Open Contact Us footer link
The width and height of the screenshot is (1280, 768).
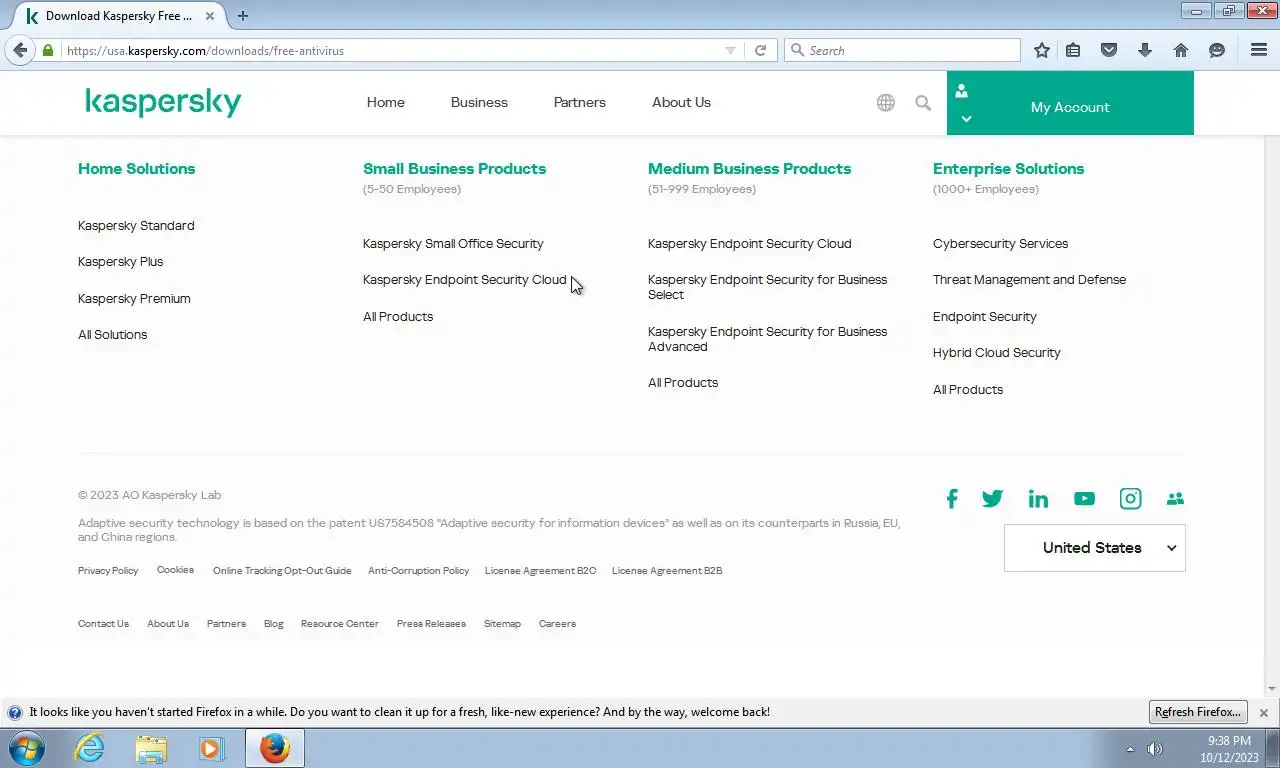tap(103, 624)
